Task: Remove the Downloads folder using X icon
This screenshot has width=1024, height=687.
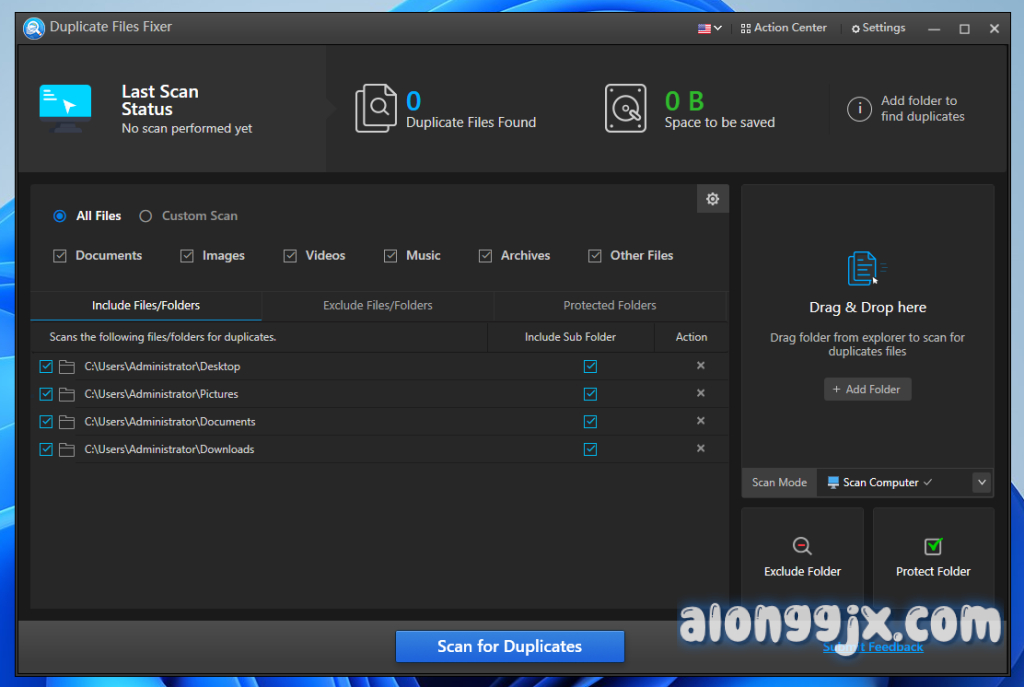Action: pos(701,449)
